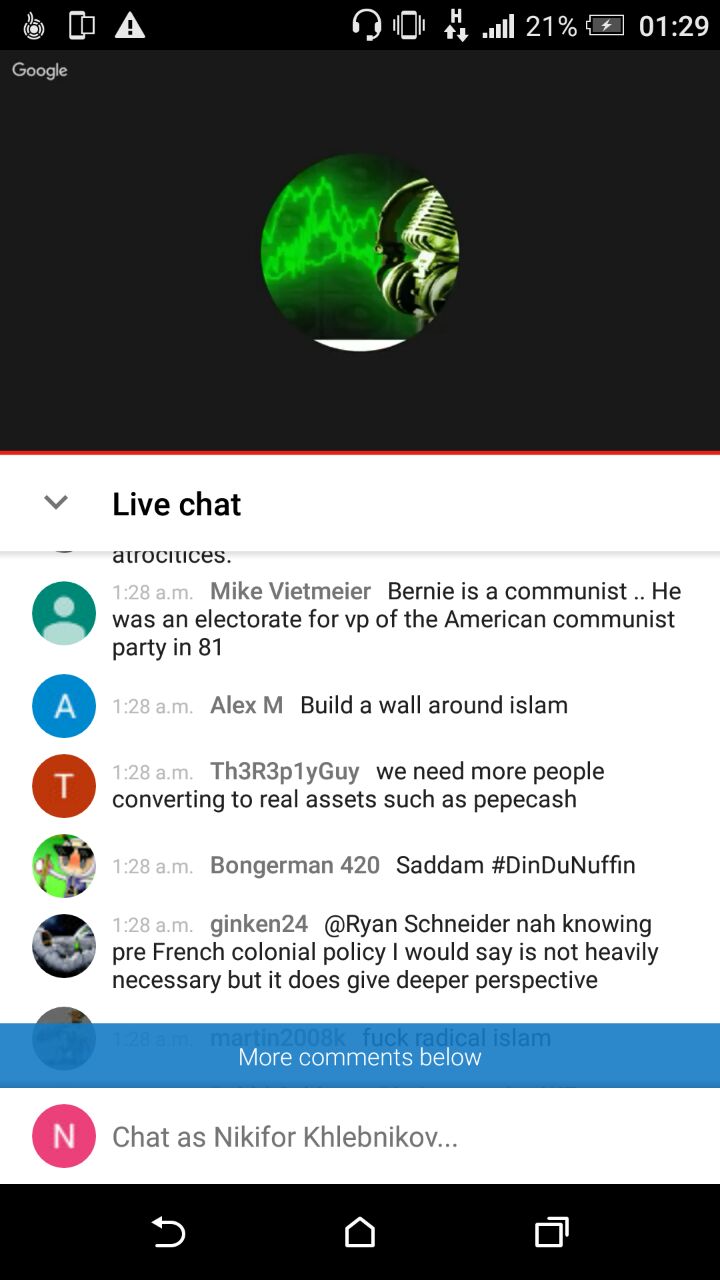Tap ginken24's cat avatar
This screenshot has width=720, height=1280.
tap(64, 946)
